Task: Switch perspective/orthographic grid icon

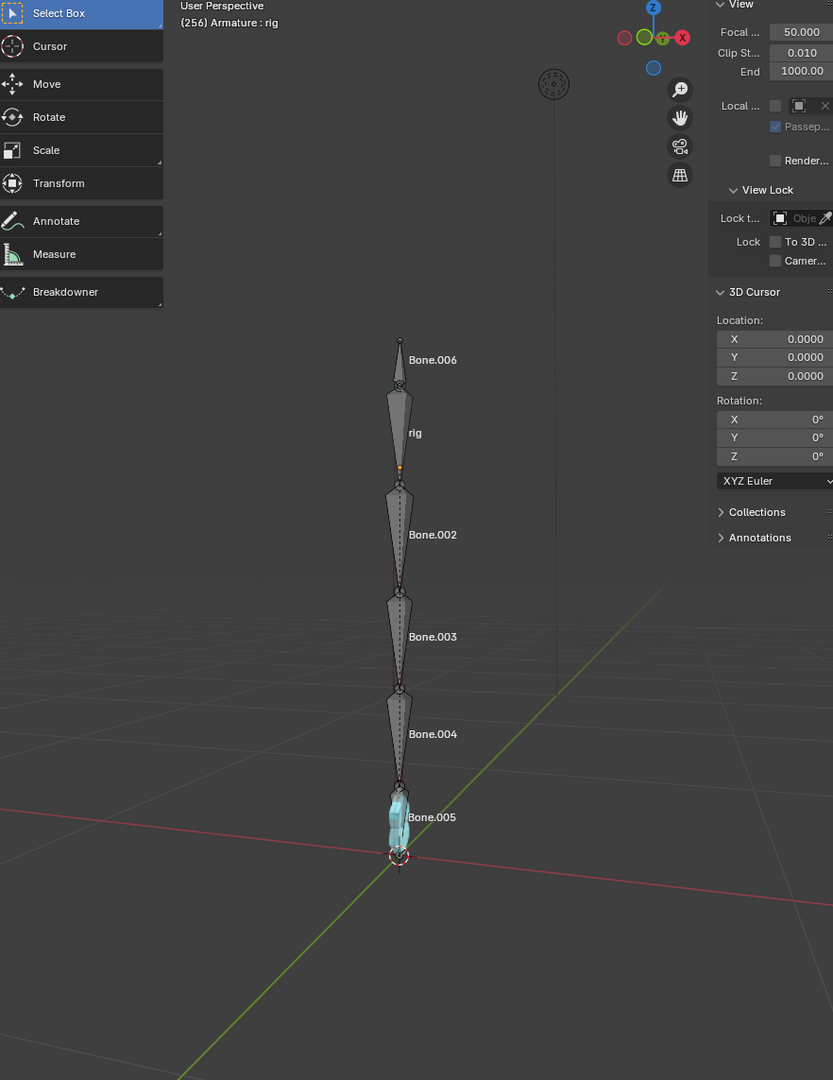Action: click(680, 175)
